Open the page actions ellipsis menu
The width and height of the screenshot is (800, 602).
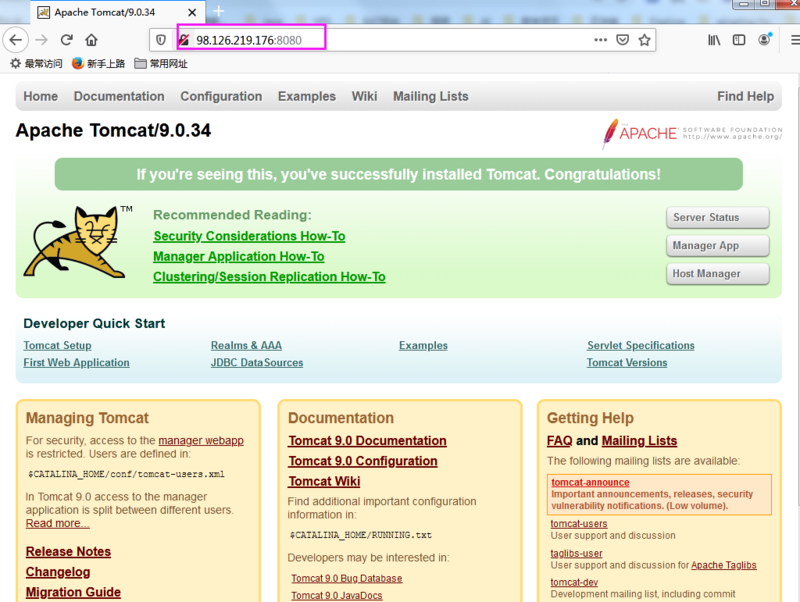tap(600, 40)
